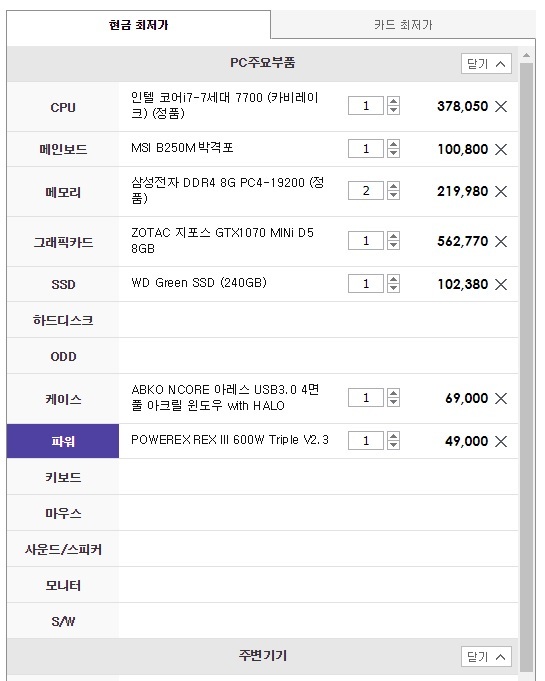Remove POWEREX REX III power X icon
545x681 pixels.
pyautogui.click(x=501, y=442)
